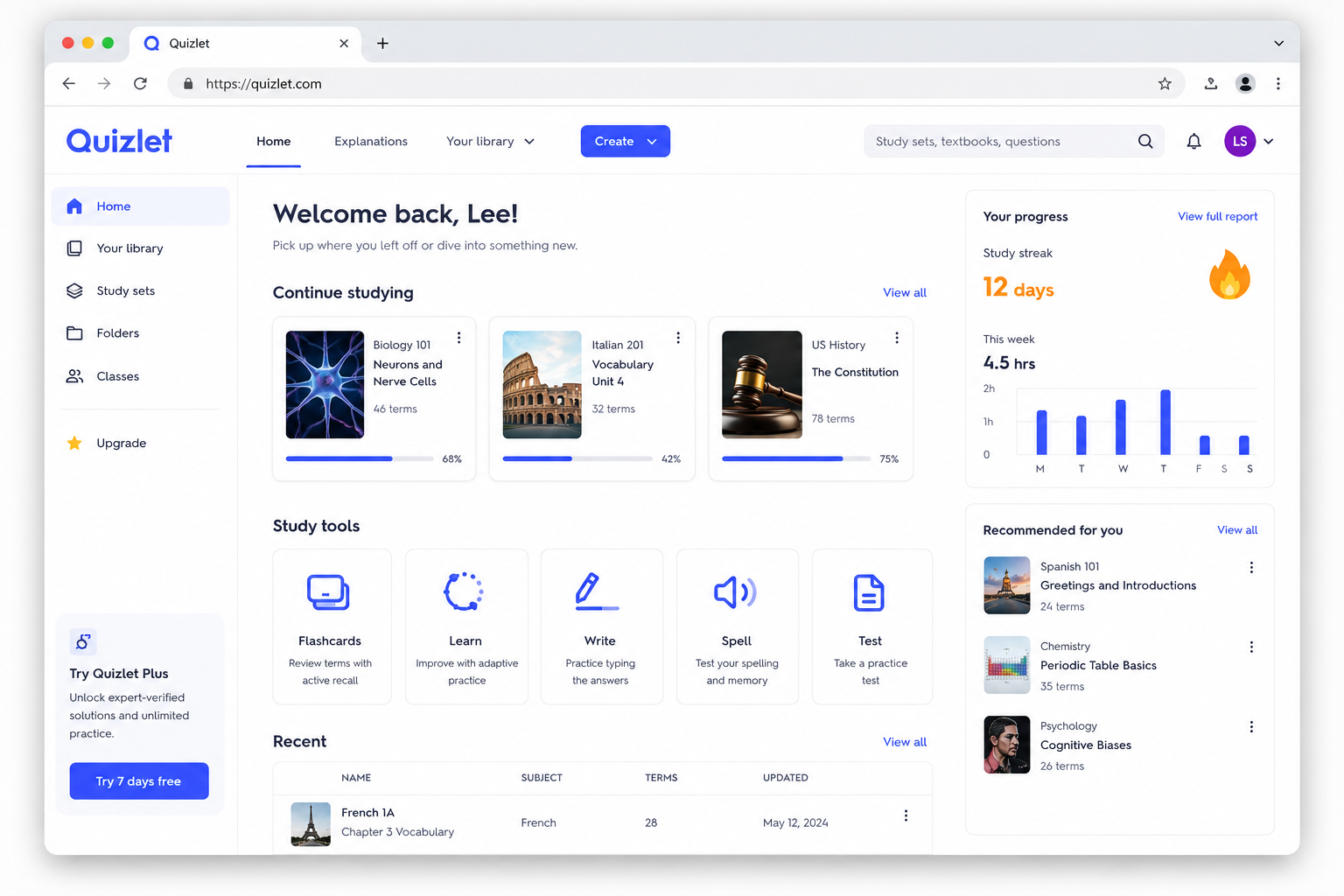
Task: Open more options for Spanish 101 recommendation
Action: tap(1251, 568)
